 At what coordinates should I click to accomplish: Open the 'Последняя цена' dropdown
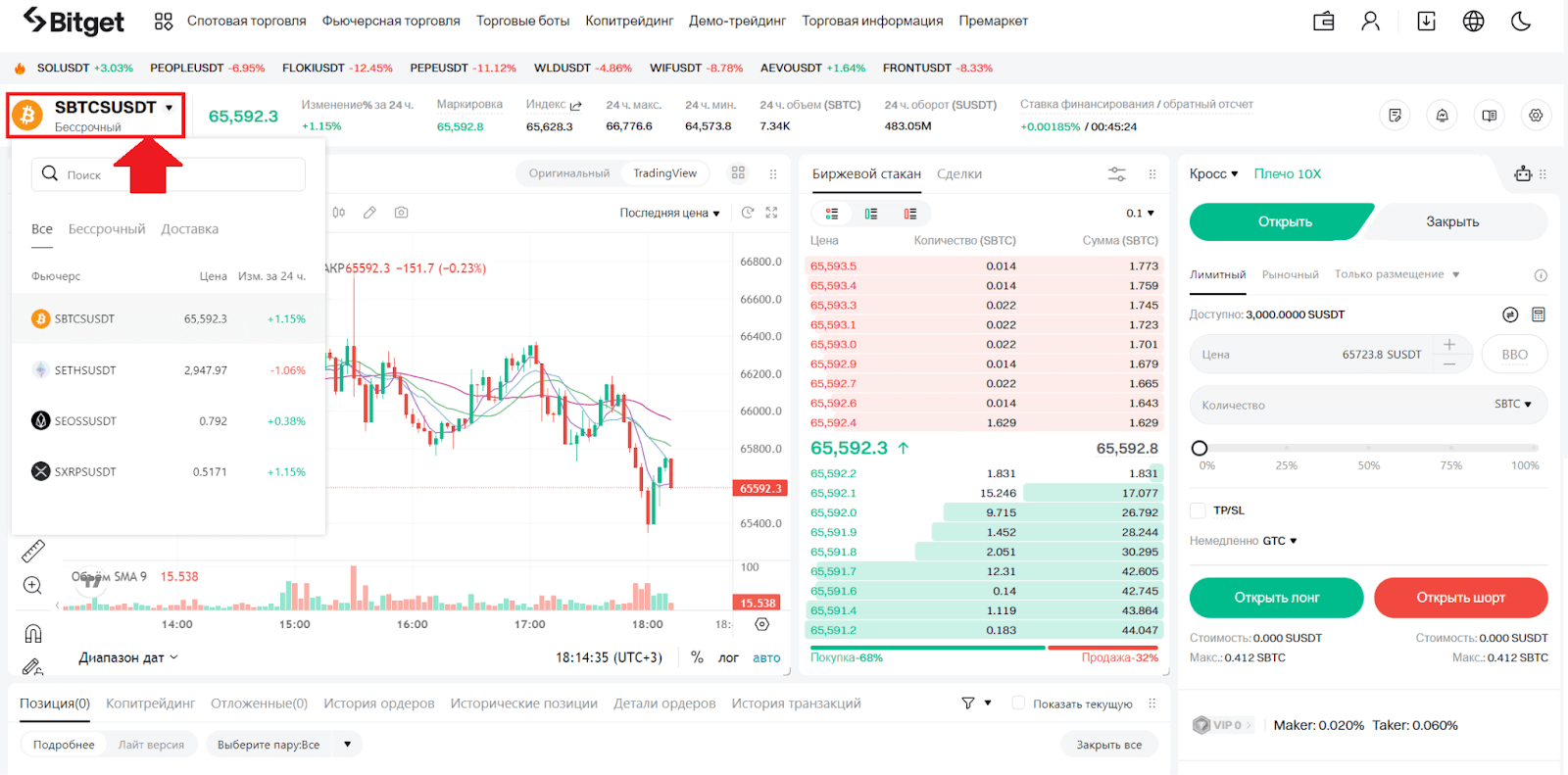[669, 213]
